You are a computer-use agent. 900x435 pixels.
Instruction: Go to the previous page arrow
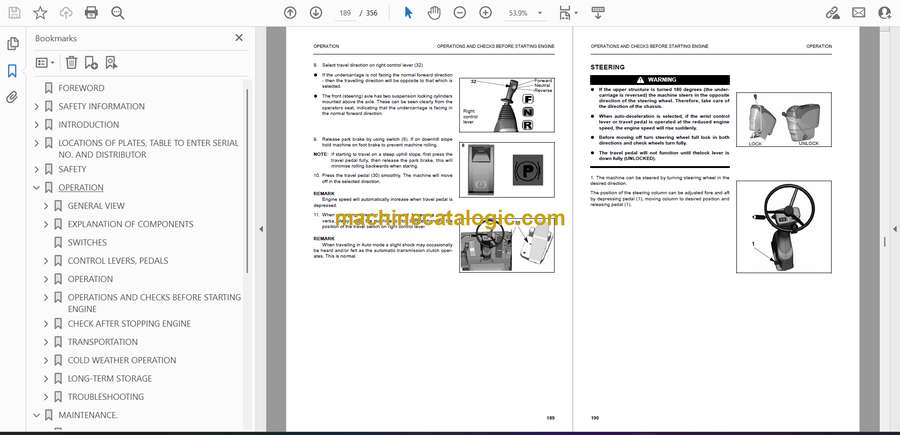(x=290, y=13)
